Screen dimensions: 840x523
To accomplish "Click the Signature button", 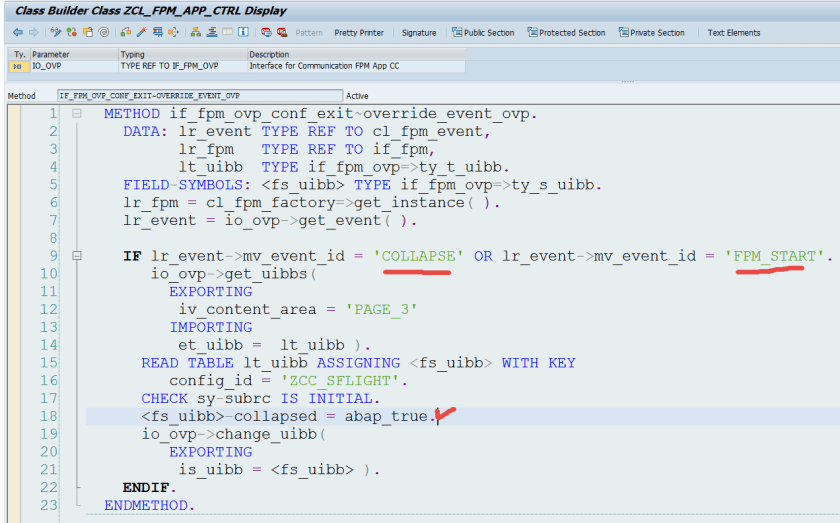I will 419,33.
